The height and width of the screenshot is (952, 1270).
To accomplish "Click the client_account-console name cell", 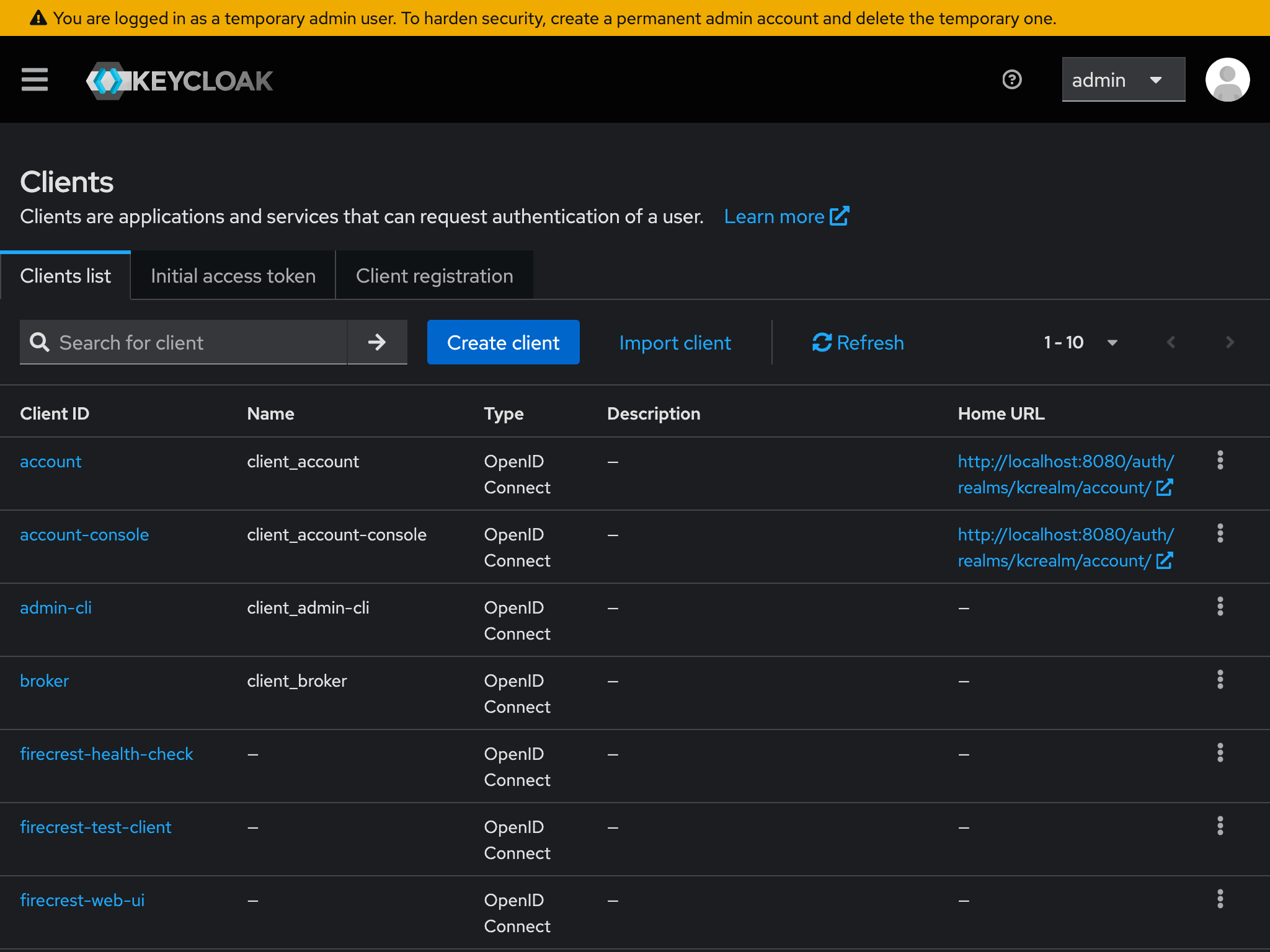I will [337, 535].
